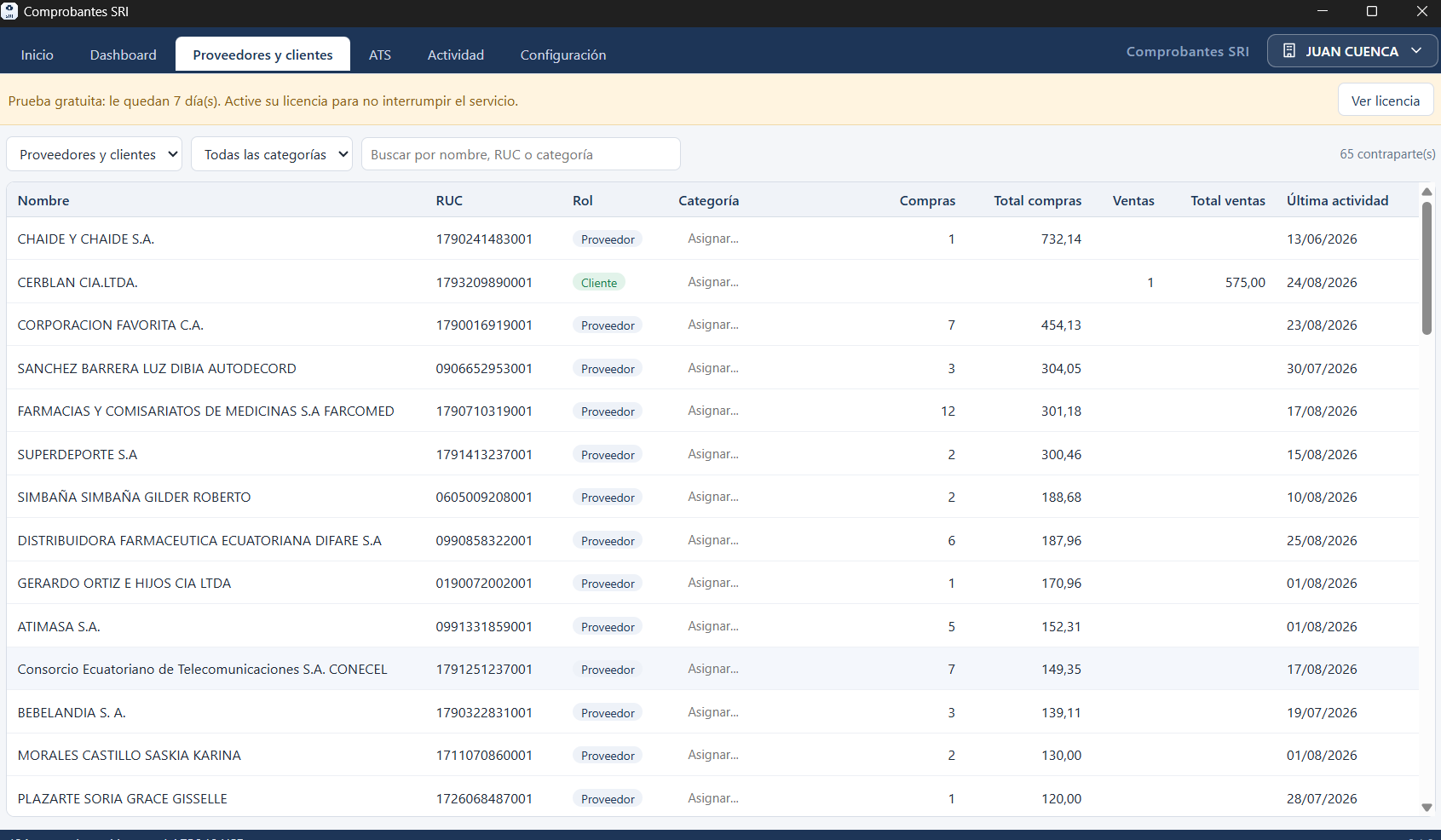The width and height of the screenshot is (1441, 840).
Task: Click the Comprobantes SRI app icon in title bar
Action: point(9,11)
